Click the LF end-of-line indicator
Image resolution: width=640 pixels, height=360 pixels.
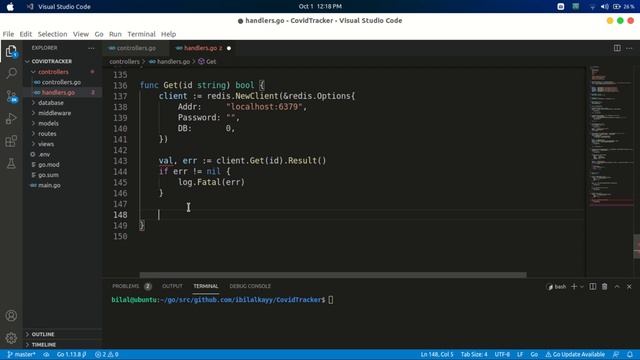click(520, 354)
